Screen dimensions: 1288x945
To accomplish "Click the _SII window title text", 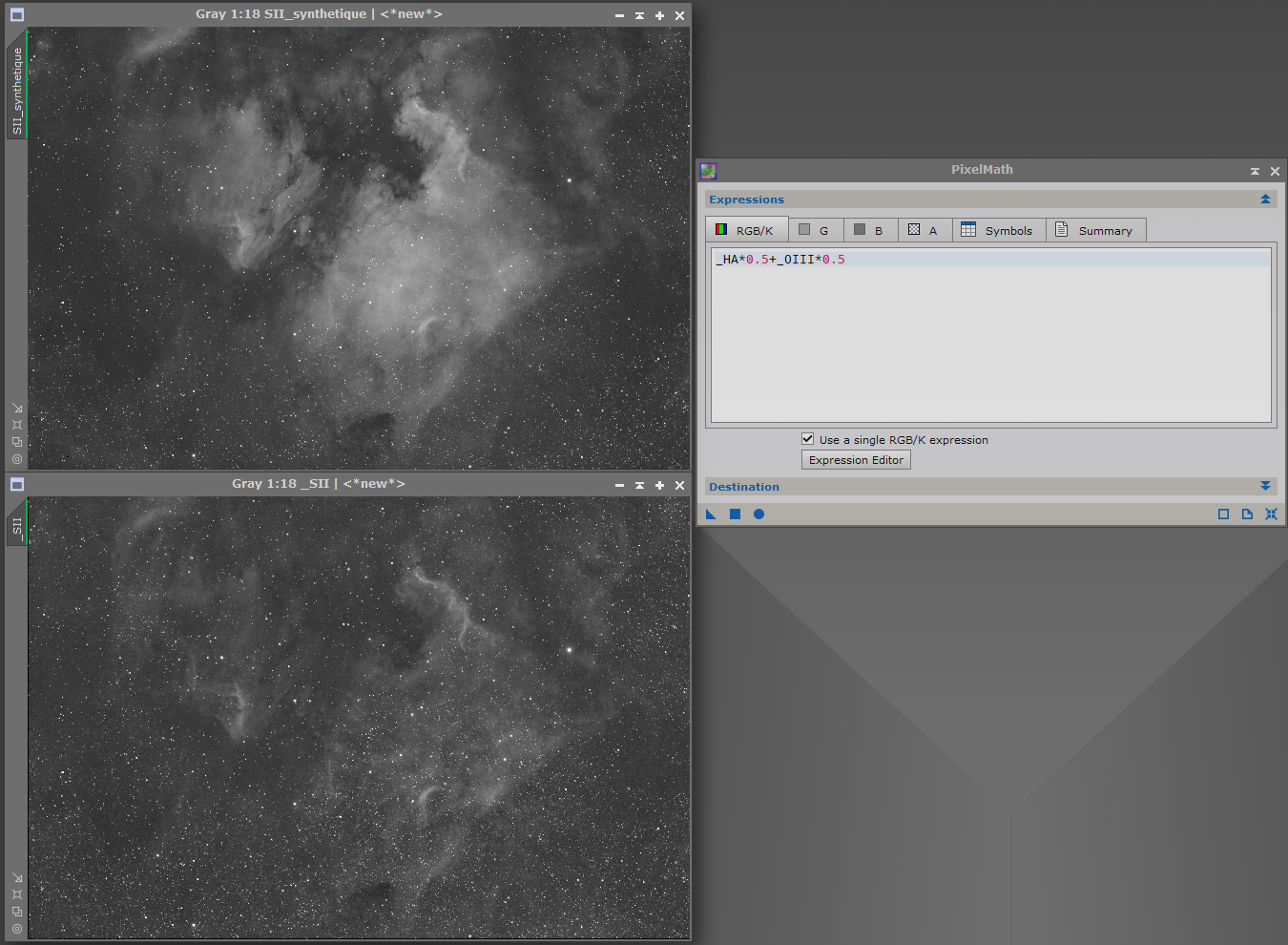I will coord(319,484).
